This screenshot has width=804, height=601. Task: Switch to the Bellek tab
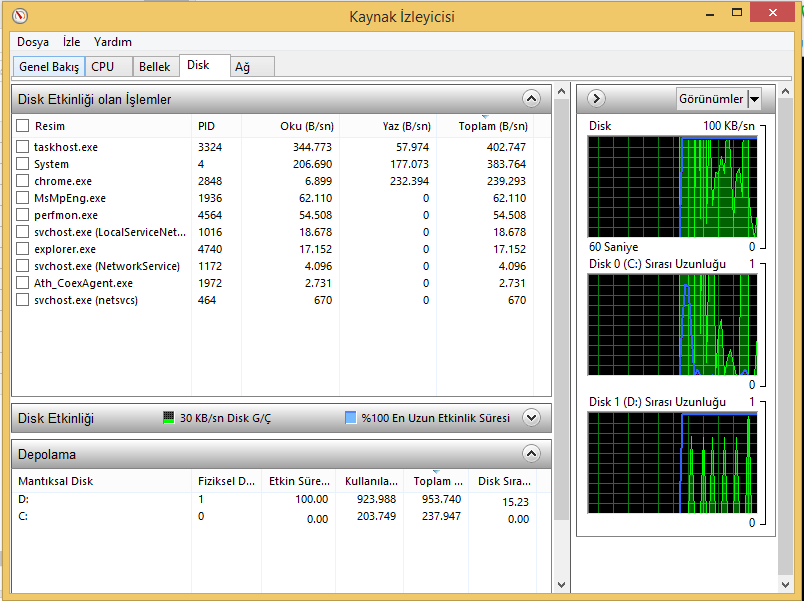[156, 67]
